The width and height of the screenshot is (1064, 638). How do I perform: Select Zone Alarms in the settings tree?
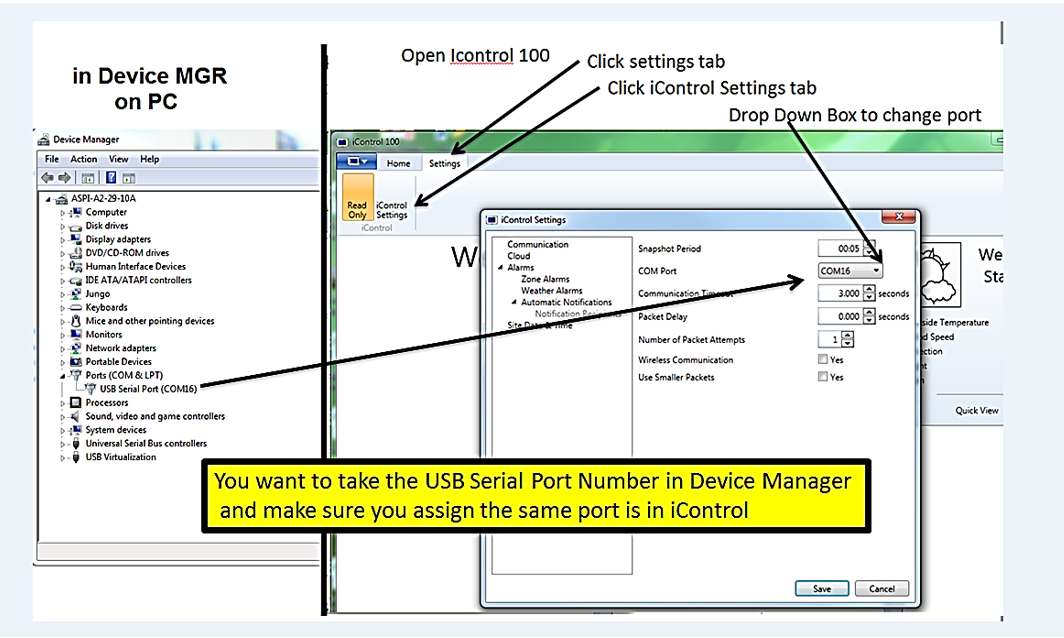coord(545,279)
